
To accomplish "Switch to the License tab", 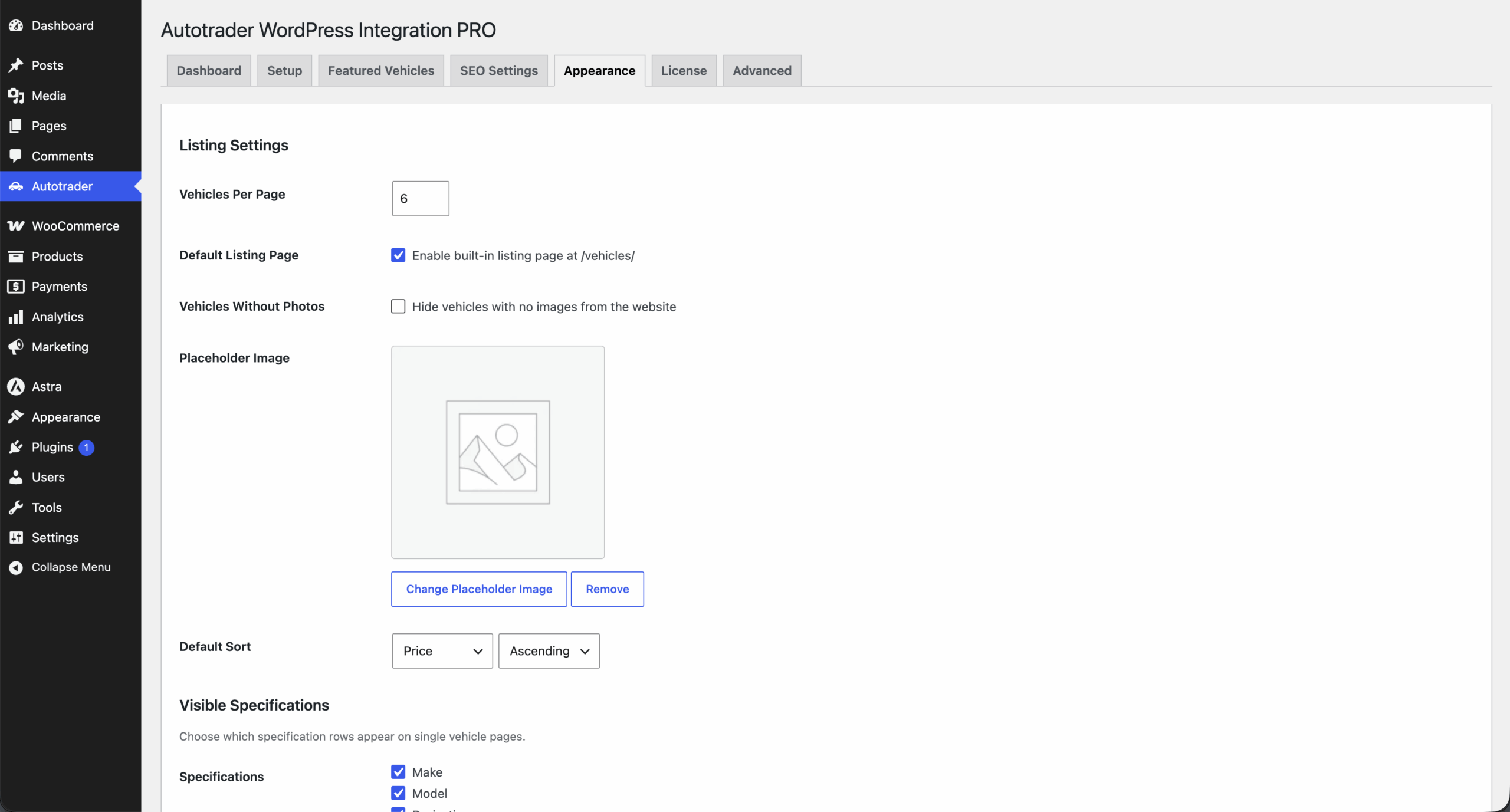I will 684,71.
